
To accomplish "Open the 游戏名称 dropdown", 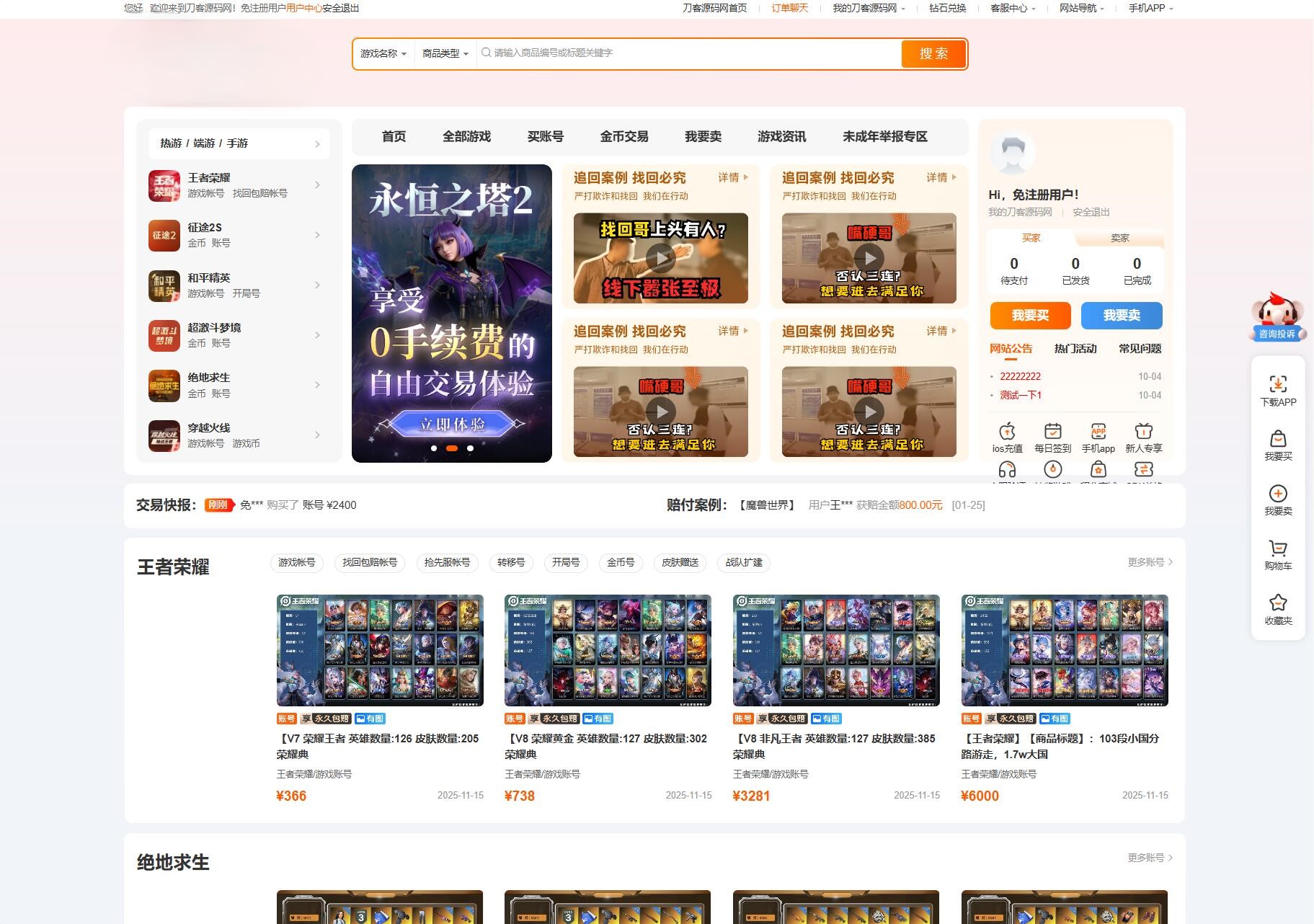I will tap(382, 53).
